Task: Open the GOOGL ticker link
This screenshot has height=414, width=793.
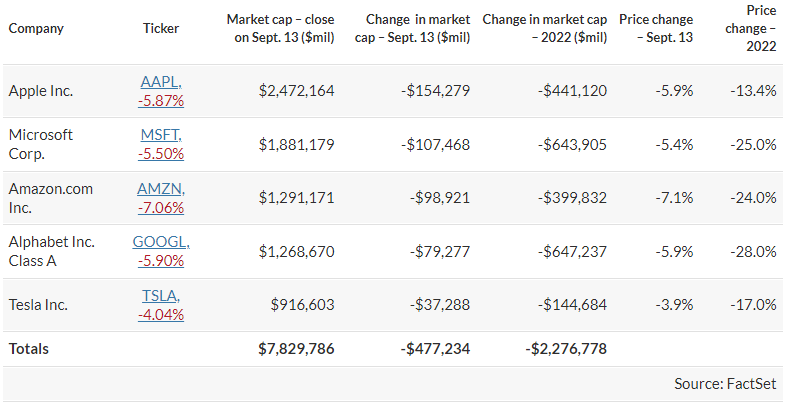Action: pos(161,242)
